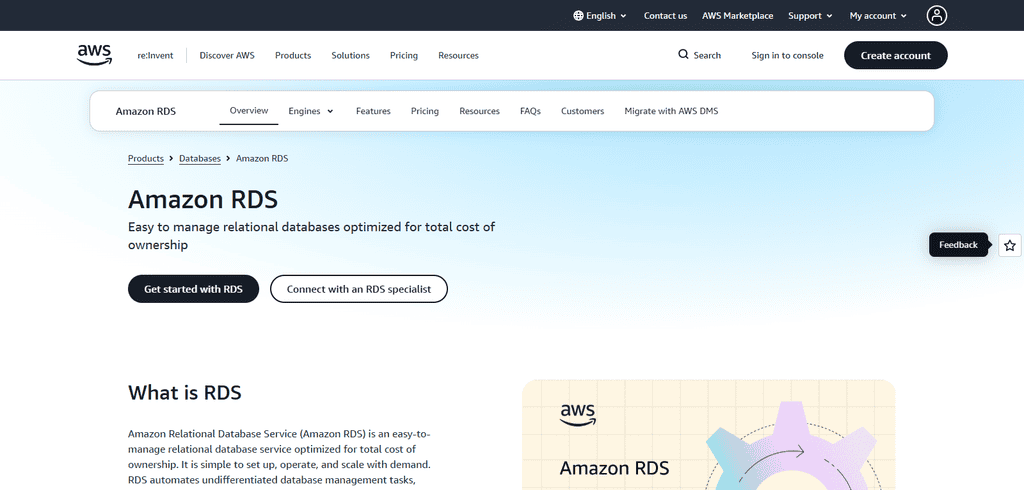The image size is (1024, 490).
Task: Open the Customers tab
Action: click(583, 111)
